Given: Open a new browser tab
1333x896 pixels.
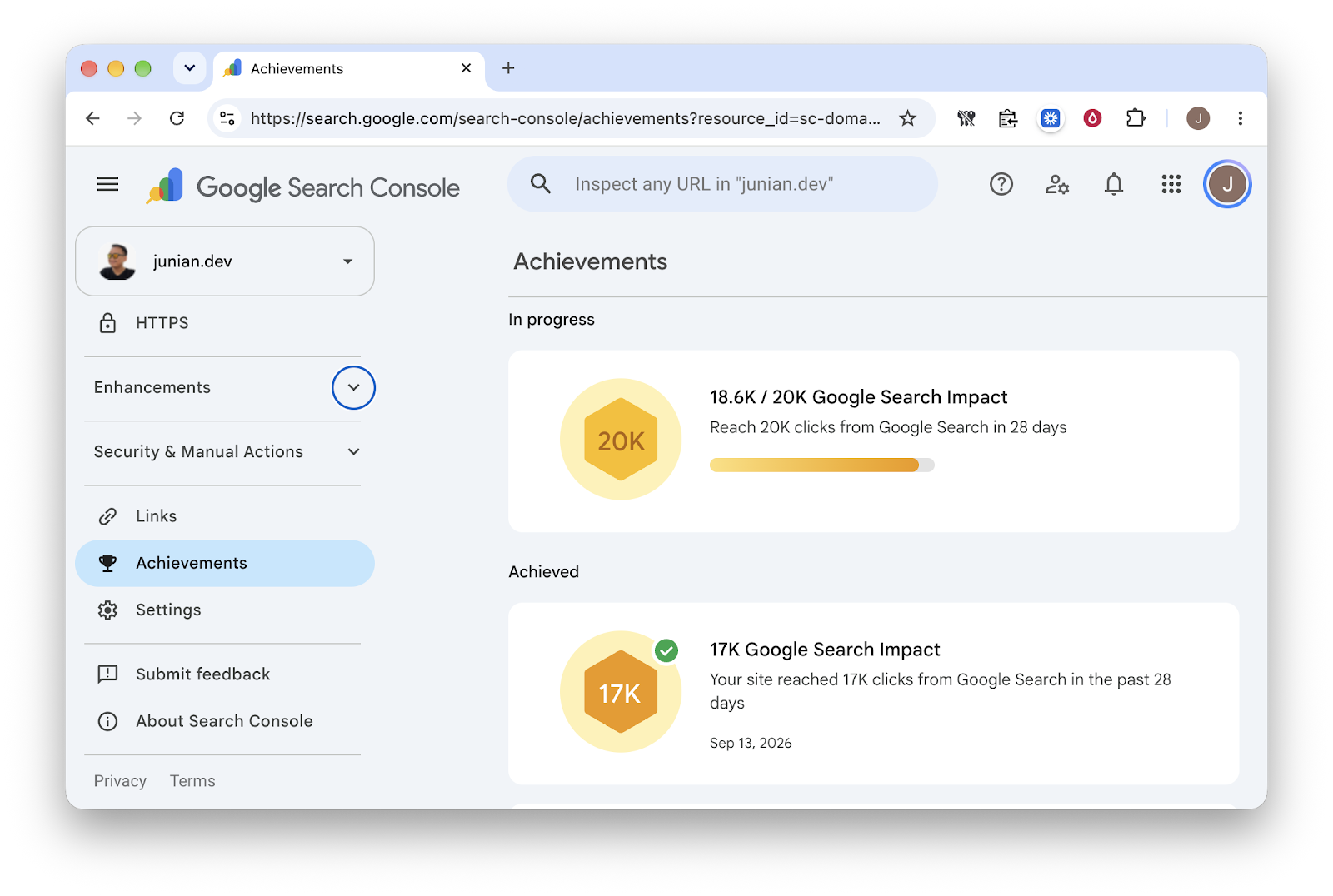Looking at the screenshot, I should (508, 68).
